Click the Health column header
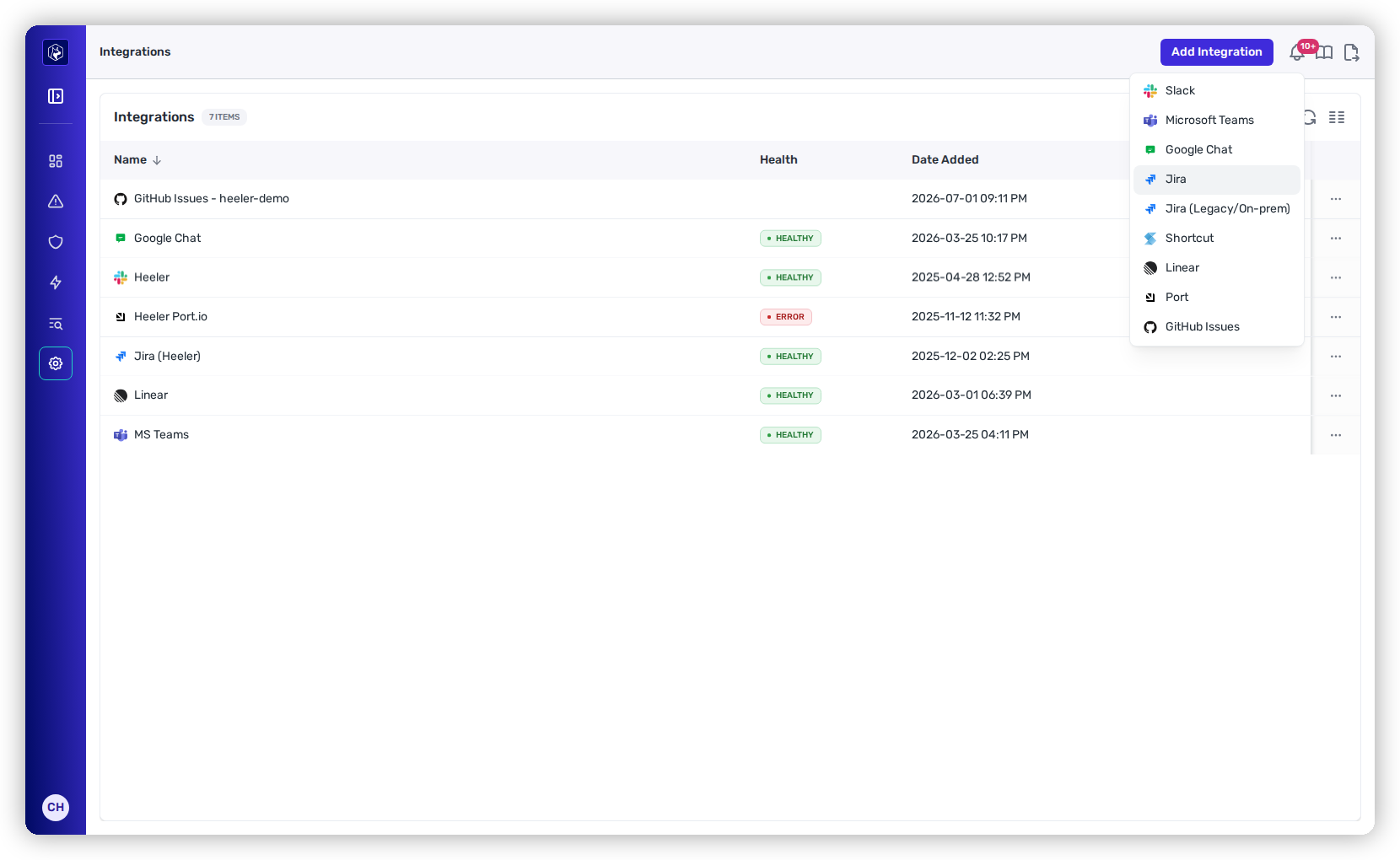Screen dimensions: 1400x860 coord(778,160)
